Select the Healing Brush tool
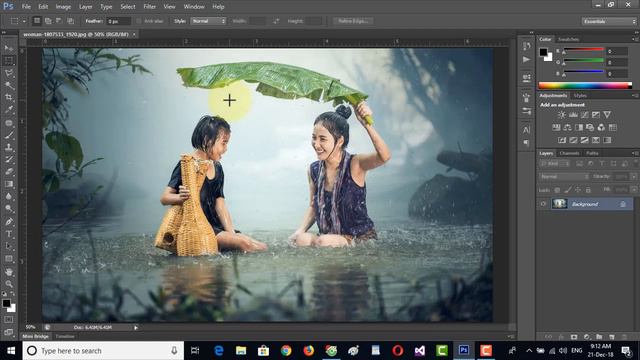640x360 pixels. click(9, 122)
